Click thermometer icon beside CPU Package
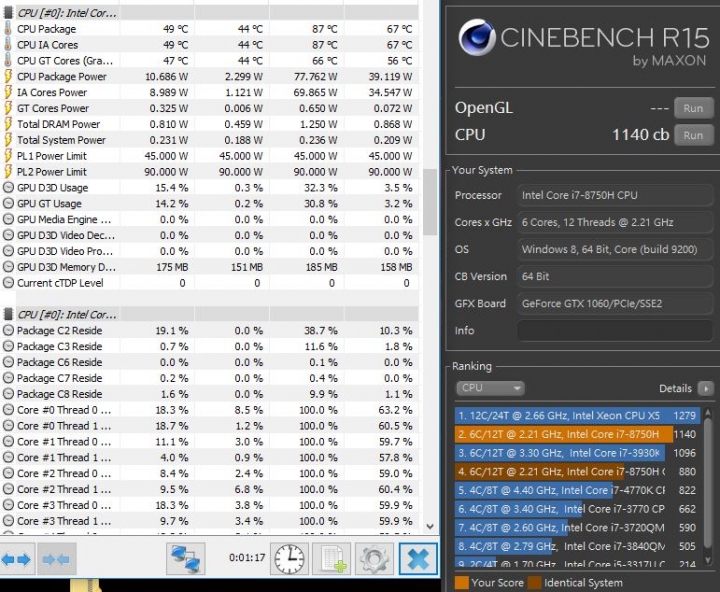The width and height of the screenshot is (720, 592). [8, 28]
